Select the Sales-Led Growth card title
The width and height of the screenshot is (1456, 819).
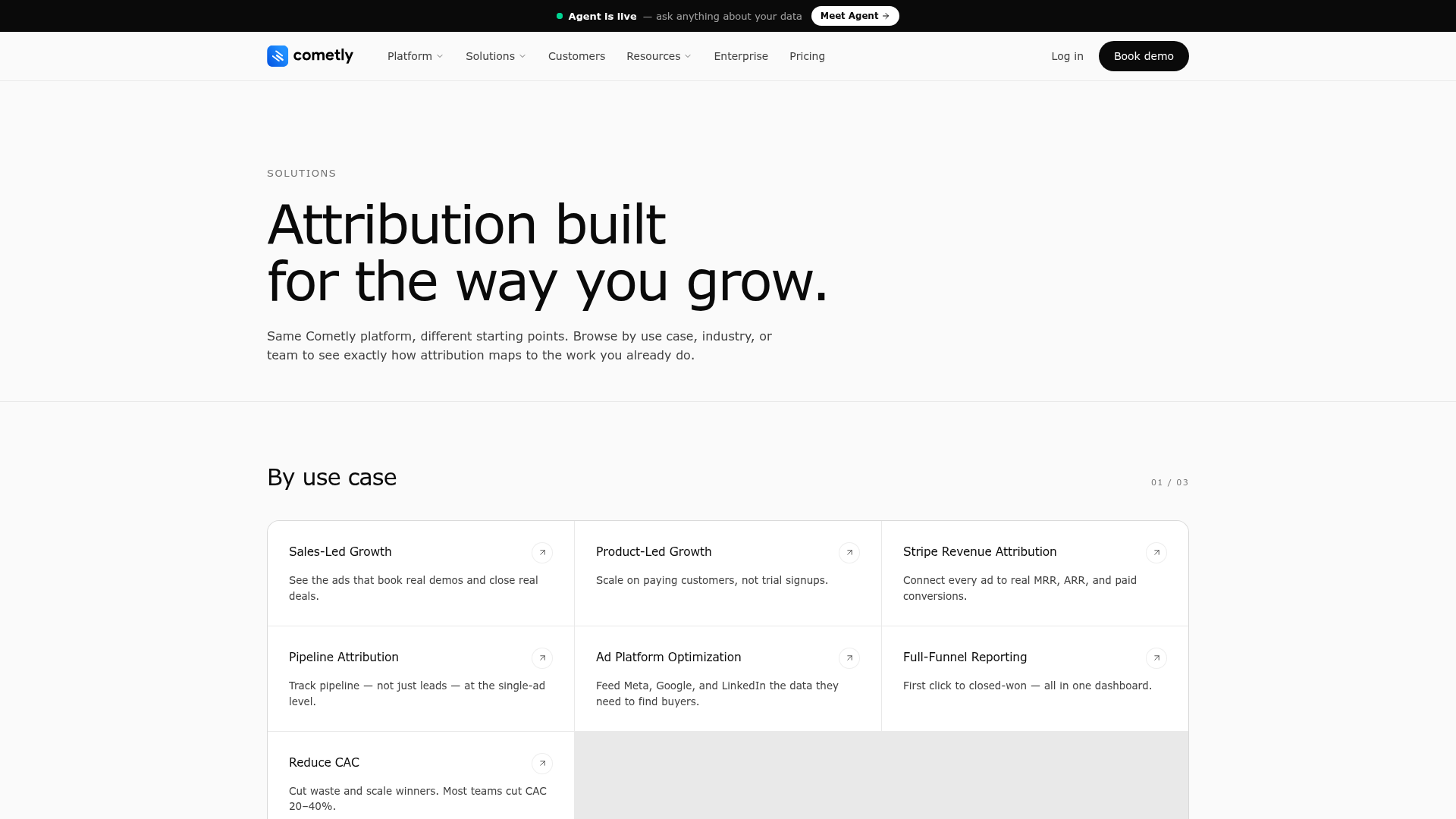click(340, 552)
